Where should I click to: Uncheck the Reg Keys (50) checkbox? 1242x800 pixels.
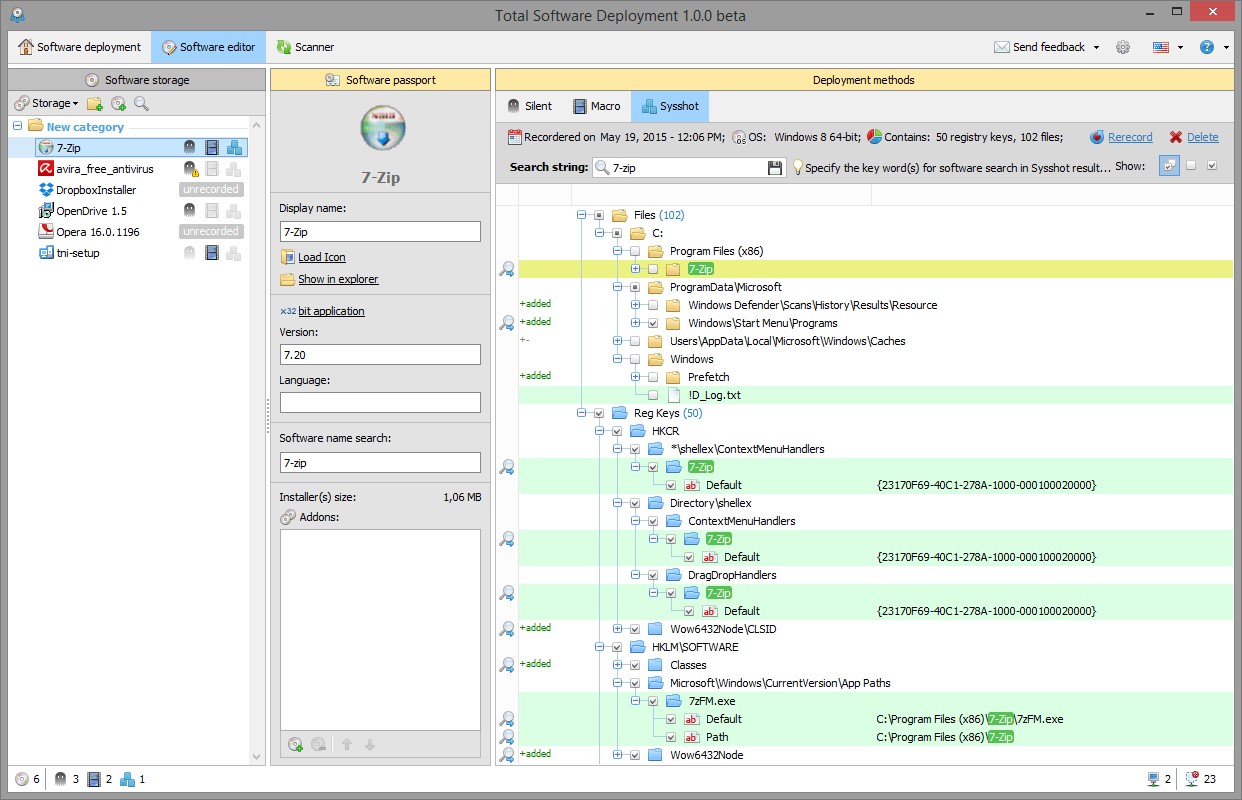tap(599, 413)
